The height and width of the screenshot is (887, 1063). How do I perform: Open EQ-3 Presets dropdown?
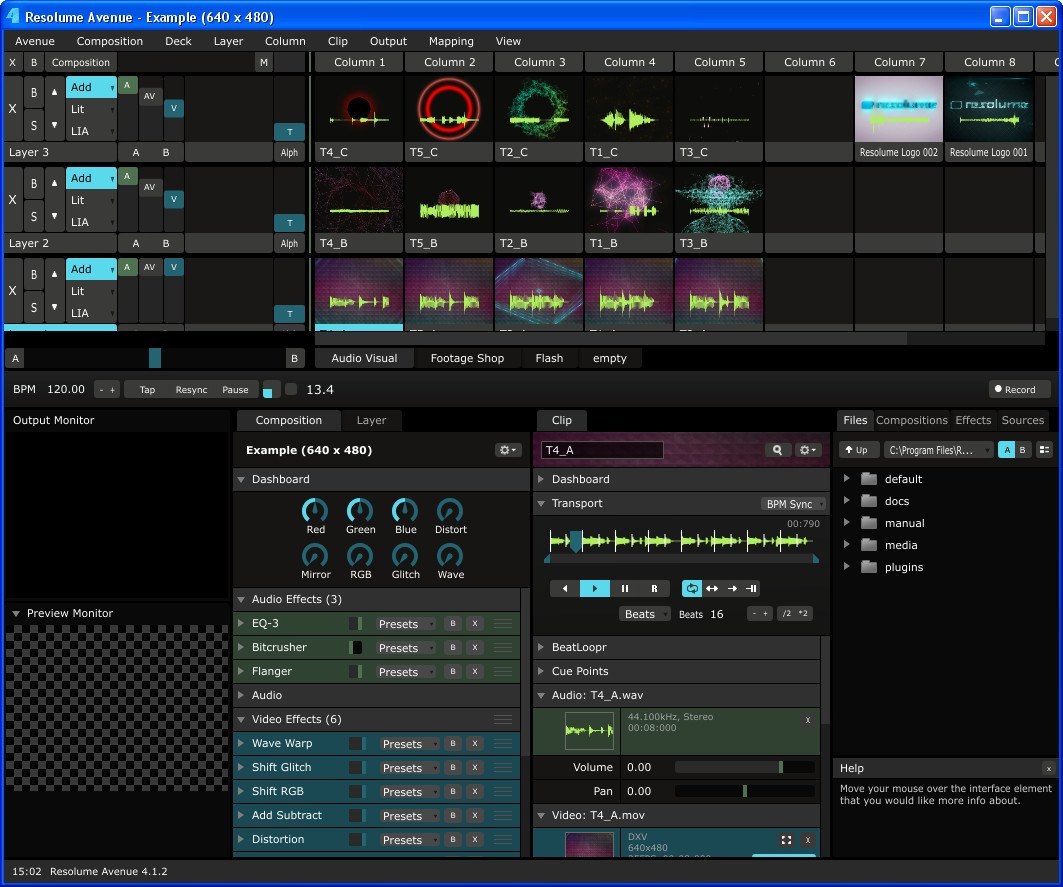pos(405,624)
